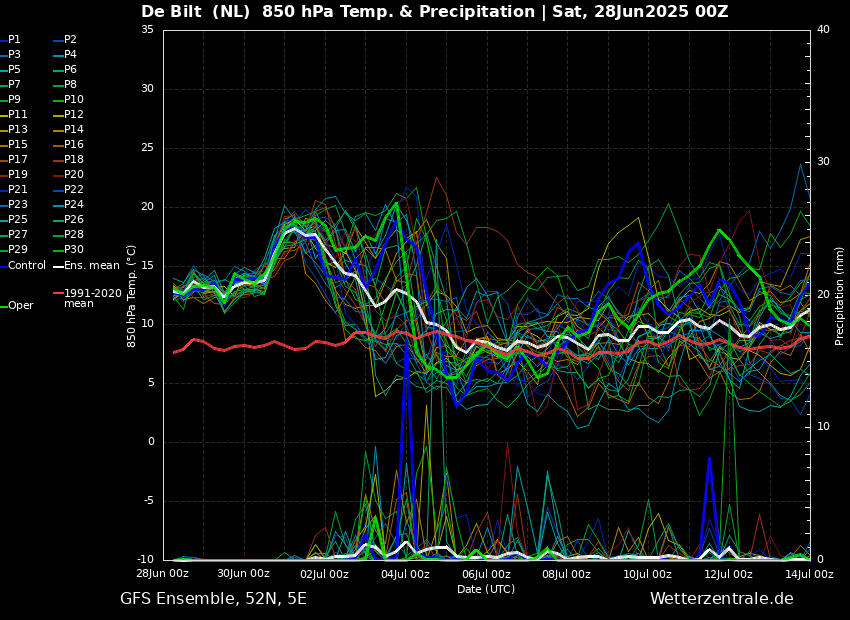Select the 28Jun 00z axis label
Viewport: 850px width, 620px height.
(163, 574)
